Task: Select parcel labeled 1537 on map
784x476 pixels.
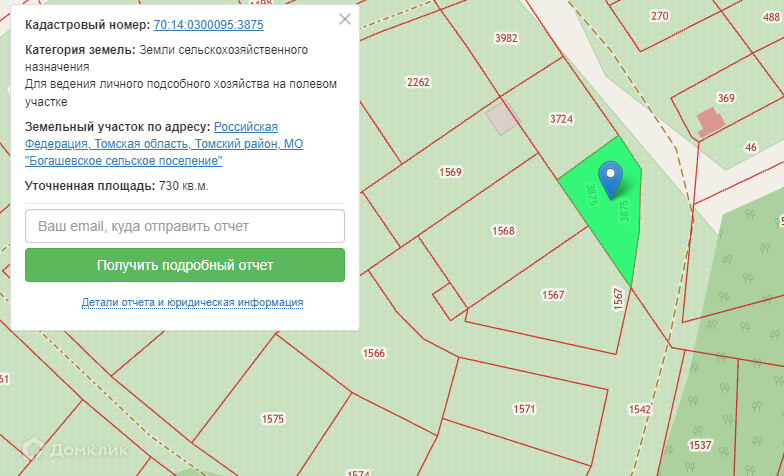Action: [700, 444]
